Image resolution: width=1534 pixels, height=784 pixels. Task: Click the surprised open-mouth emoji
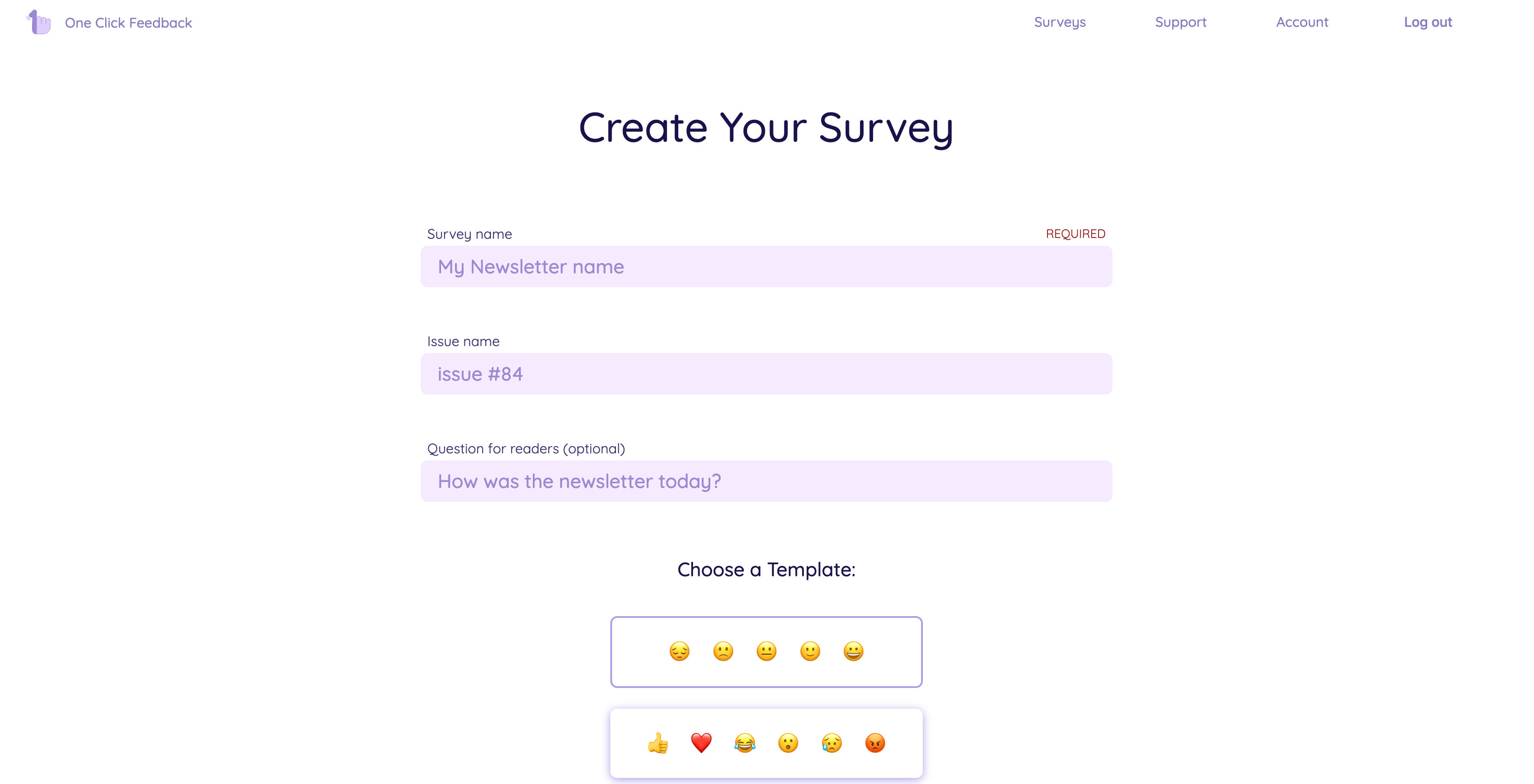point(789,743)
